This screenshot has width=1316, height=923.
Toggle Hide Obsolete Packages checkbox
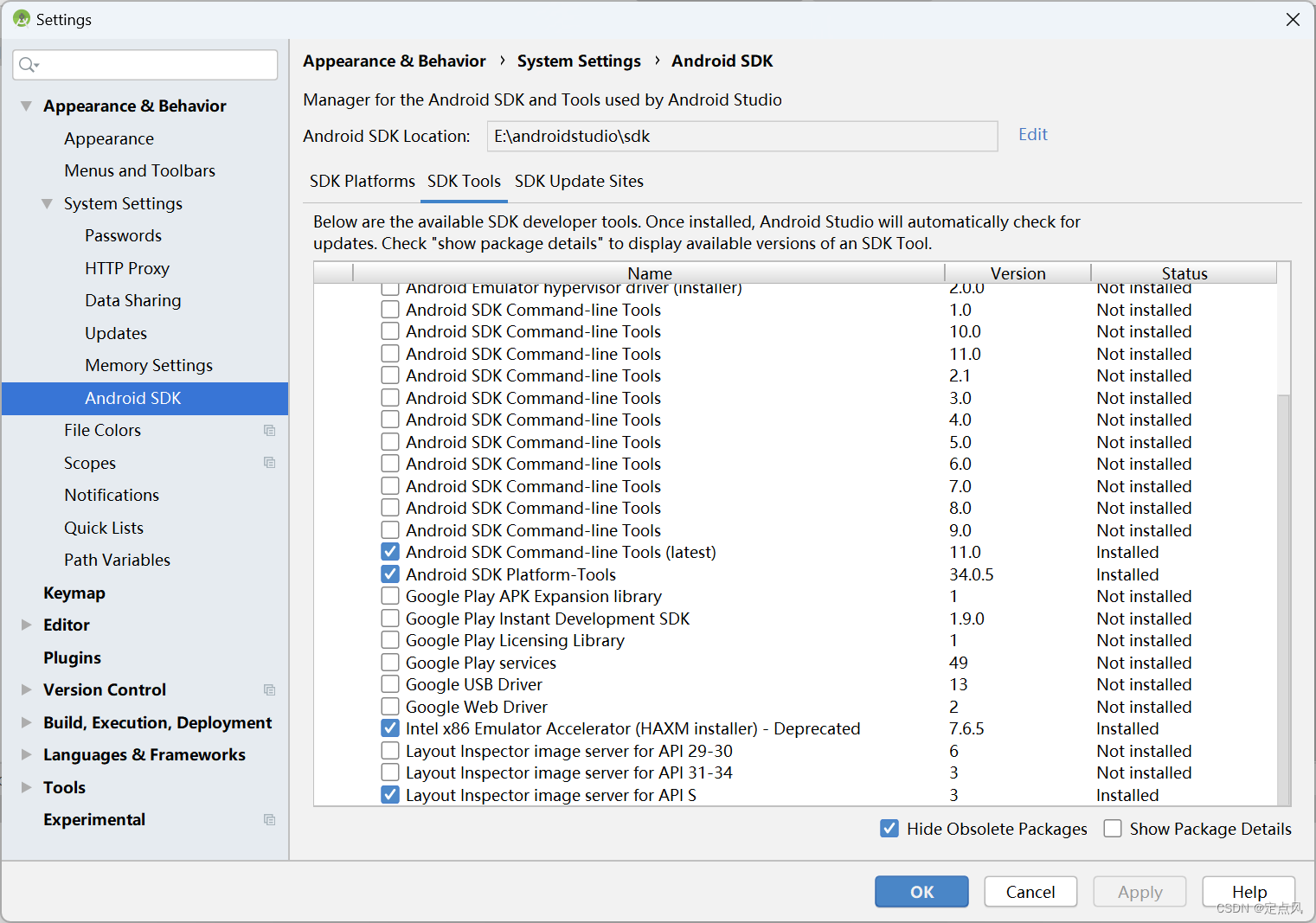(x=889, y=829)
